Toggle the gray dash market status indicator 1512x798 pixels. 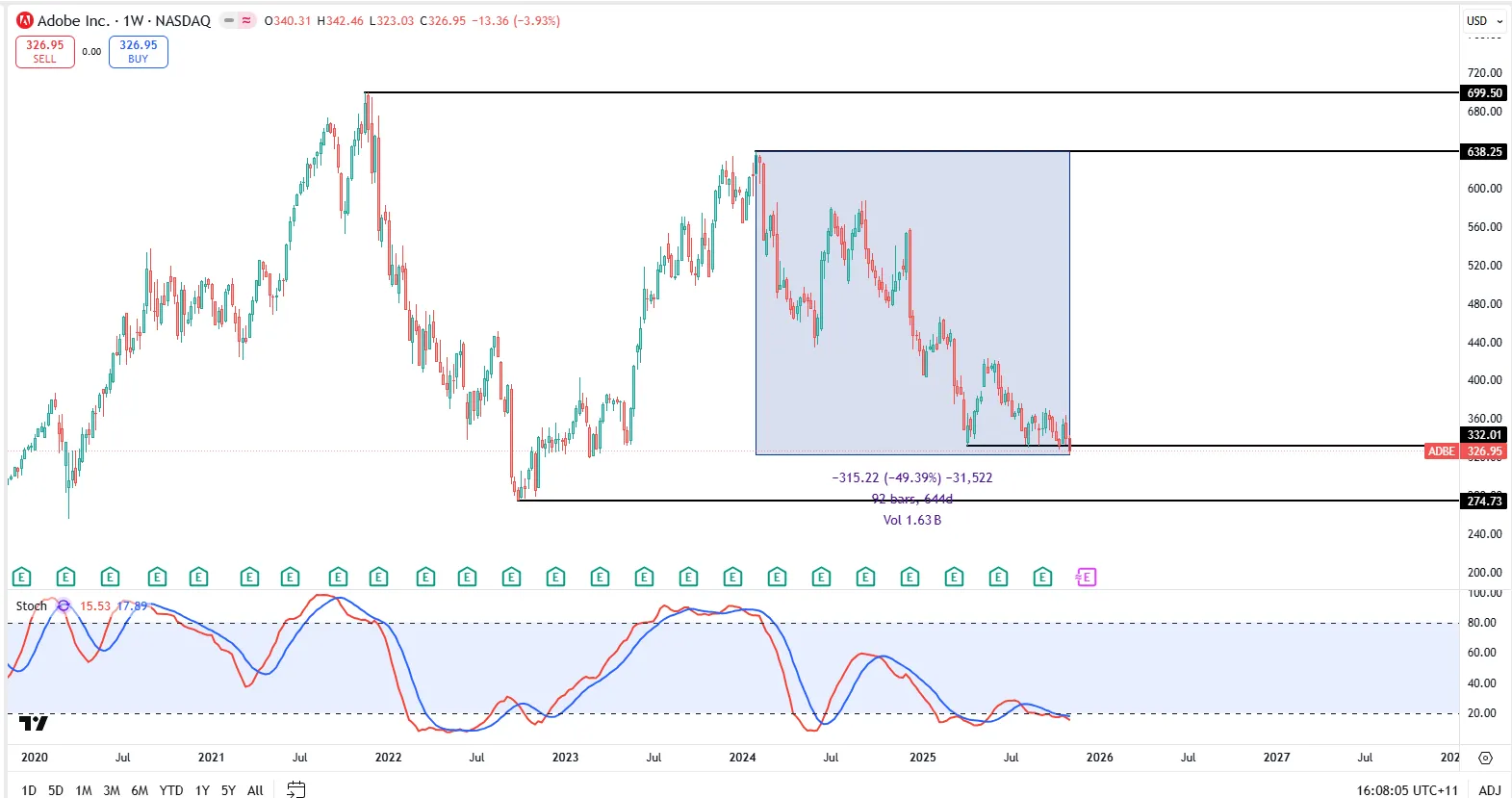[x=229, y=20]
